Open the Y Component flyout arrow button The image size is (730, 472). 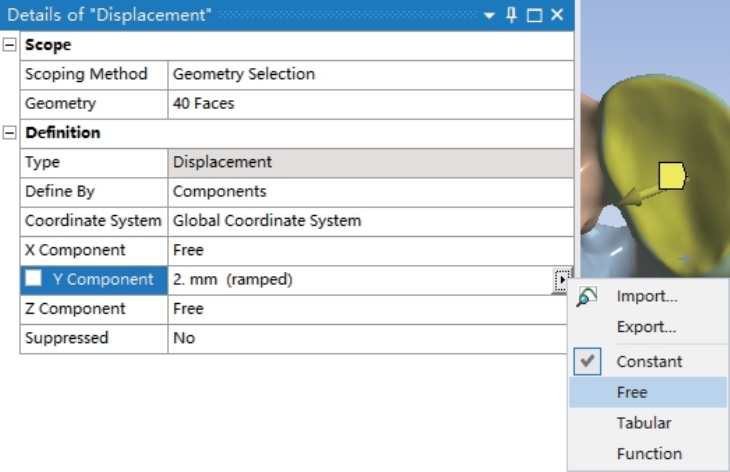[x=562, y=280]
